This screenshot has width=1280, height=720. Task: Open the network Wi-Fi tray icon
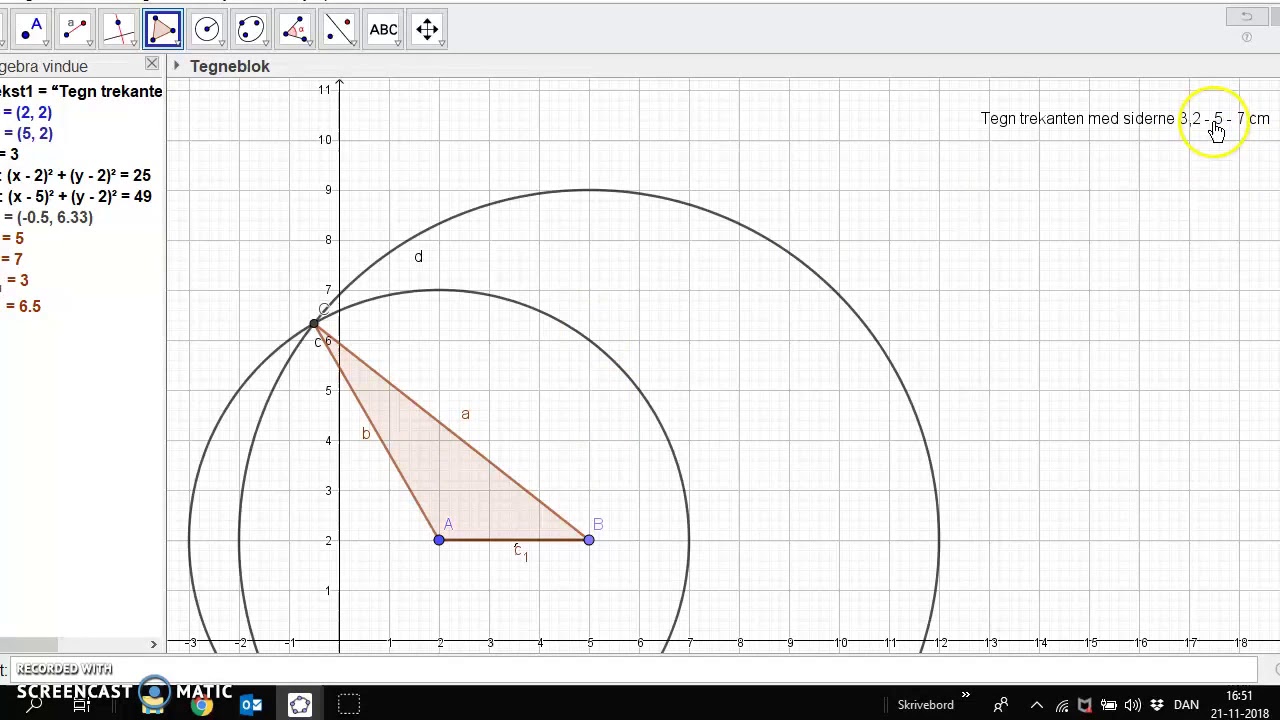click(x=1062, y=705)
